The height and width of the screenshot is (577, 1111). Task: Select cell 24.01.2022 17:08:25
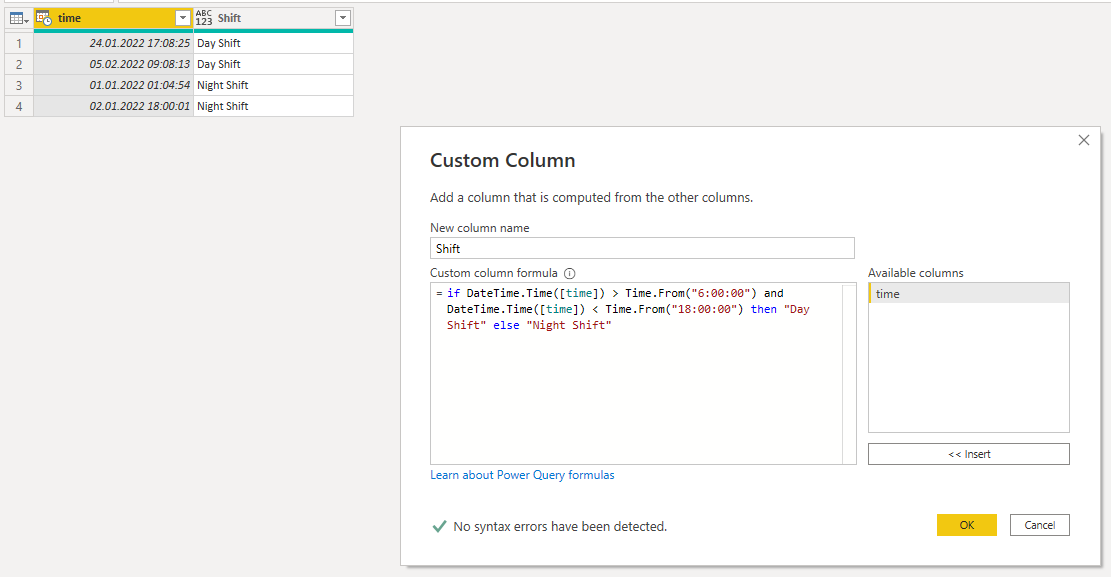(113, 43)
